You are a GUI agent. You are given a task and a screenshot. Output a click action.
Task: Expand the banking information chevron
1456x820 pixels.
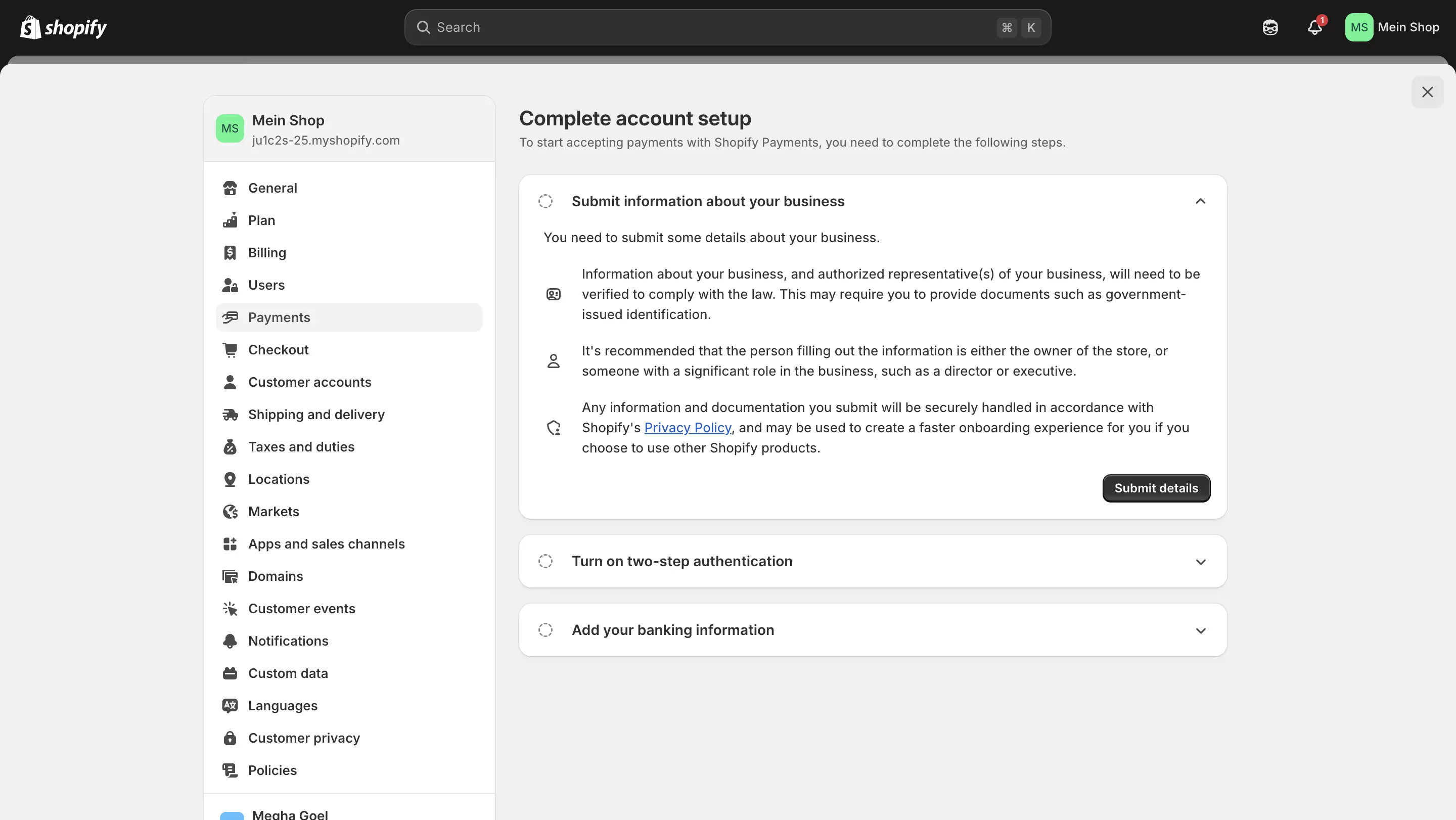pyautogui.click(x=1201, y=631)
